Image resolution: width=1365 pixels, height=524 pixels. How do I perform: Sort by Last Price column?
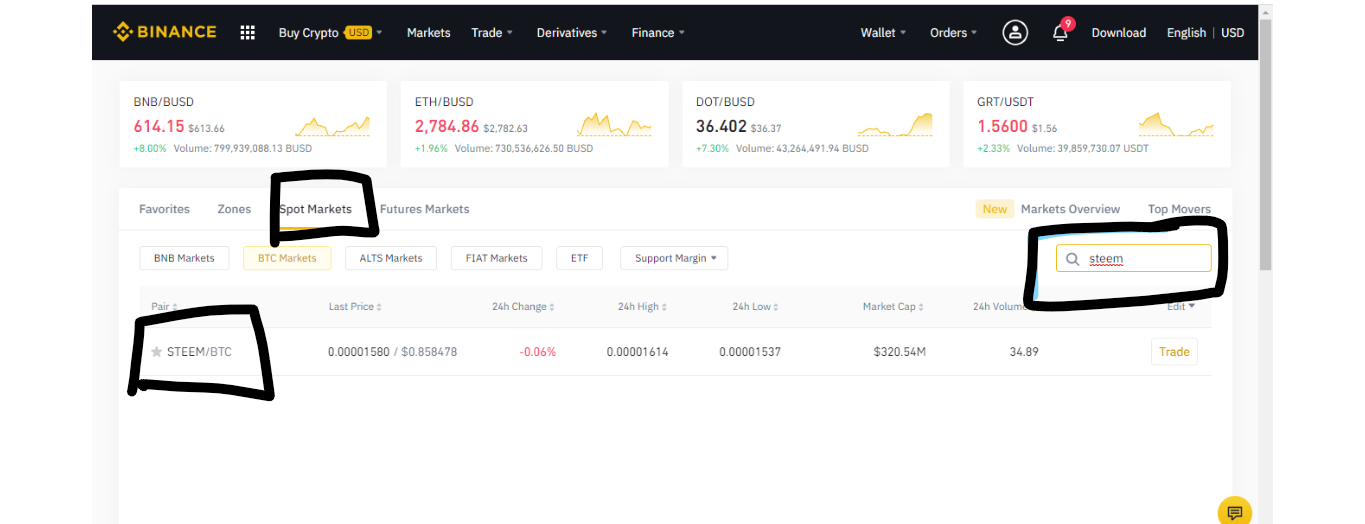pyautogui.click(x=355, y=307)
